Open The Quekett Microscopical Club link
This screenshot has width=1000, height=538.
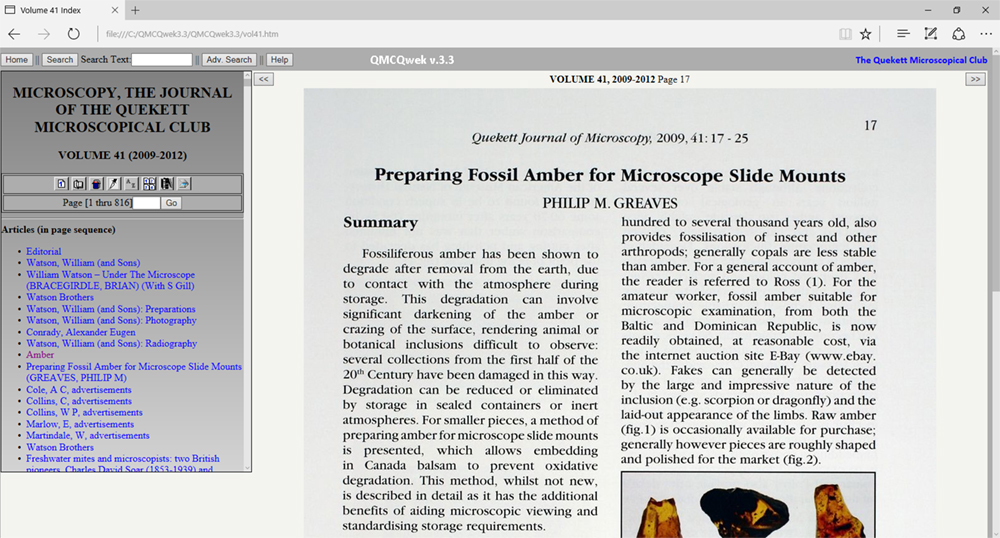click(x=921, y=60)
